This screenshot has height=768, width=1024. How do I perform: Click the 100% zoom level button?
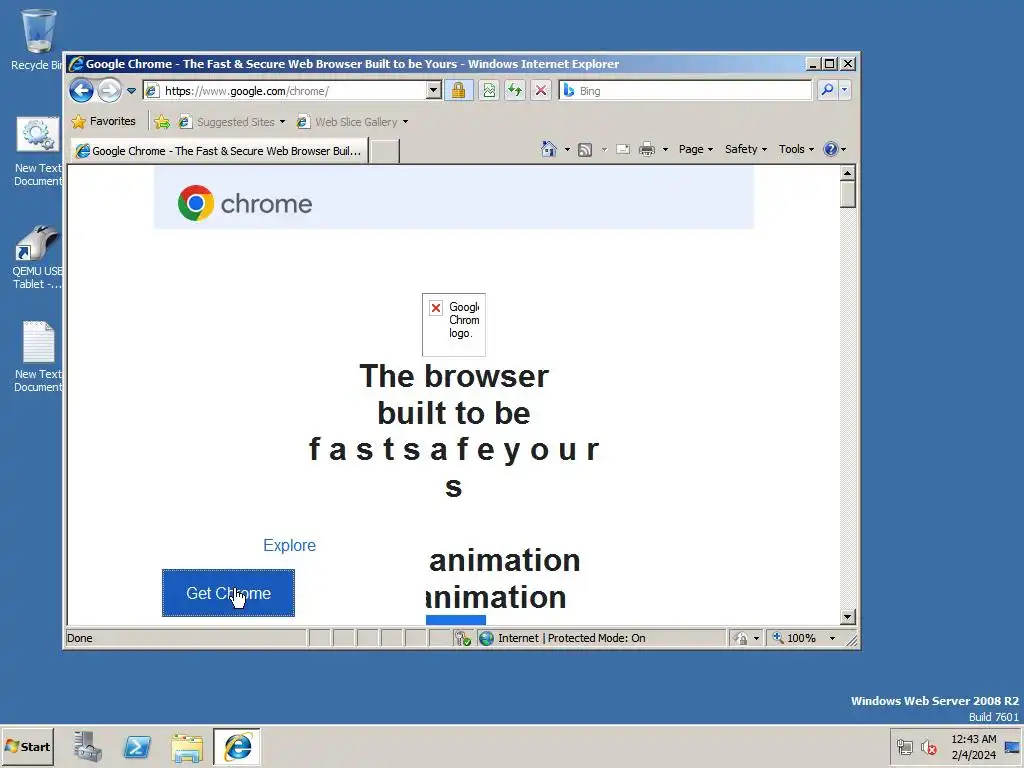coord(795,638)
